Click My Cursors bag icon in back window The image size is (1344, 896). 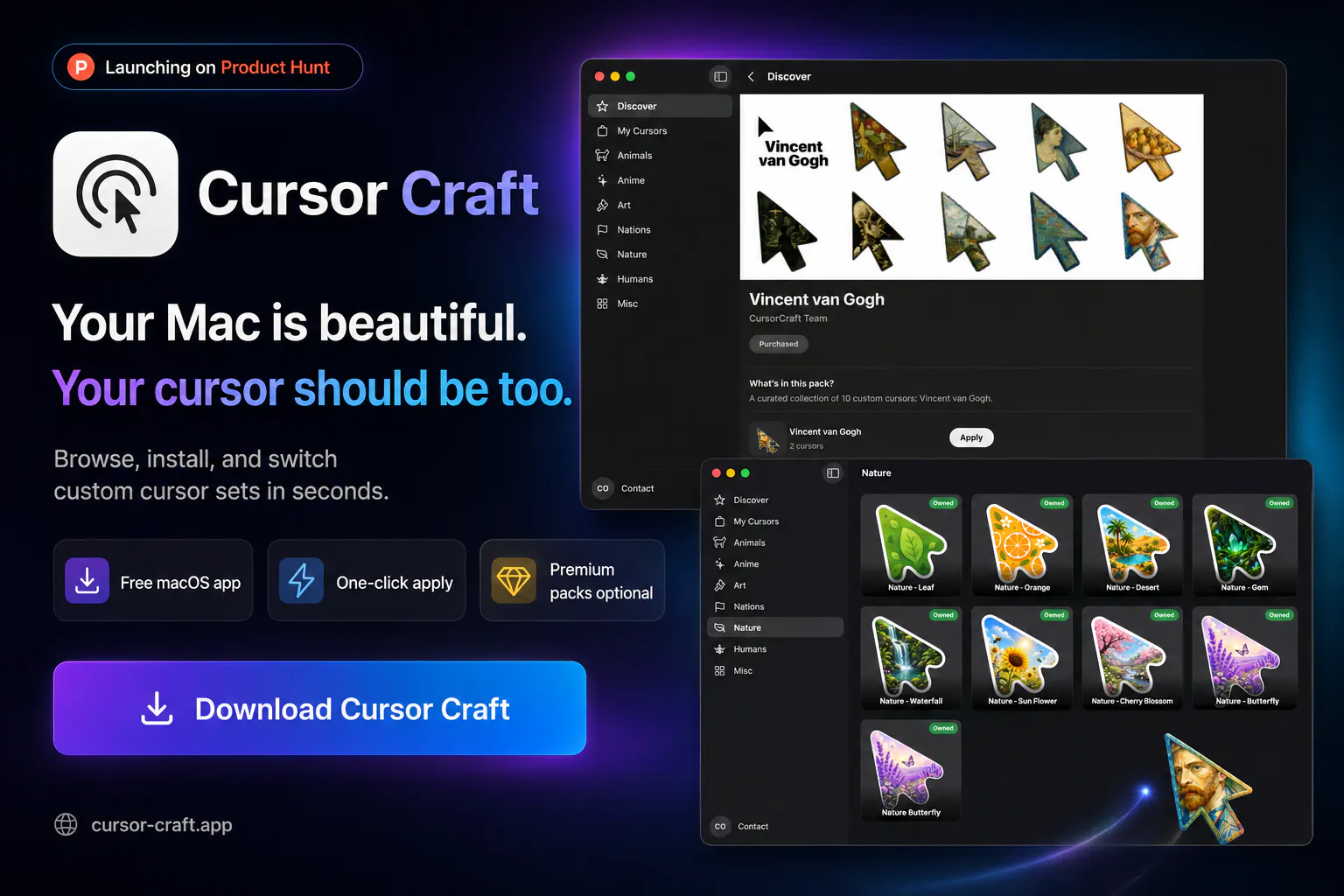pyautogui.click(x=602, y=131)
